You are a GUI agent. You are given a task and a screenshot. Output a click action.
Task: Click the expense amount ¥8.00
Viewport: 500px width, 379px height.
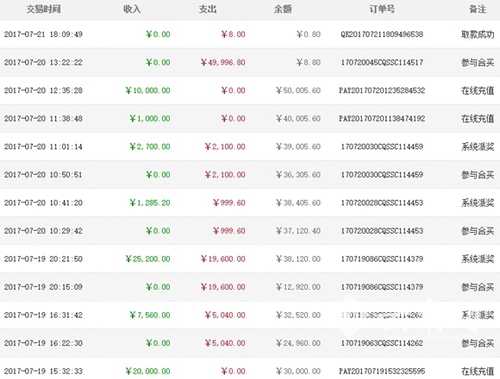pyautogui.click(x=233, y=34)
